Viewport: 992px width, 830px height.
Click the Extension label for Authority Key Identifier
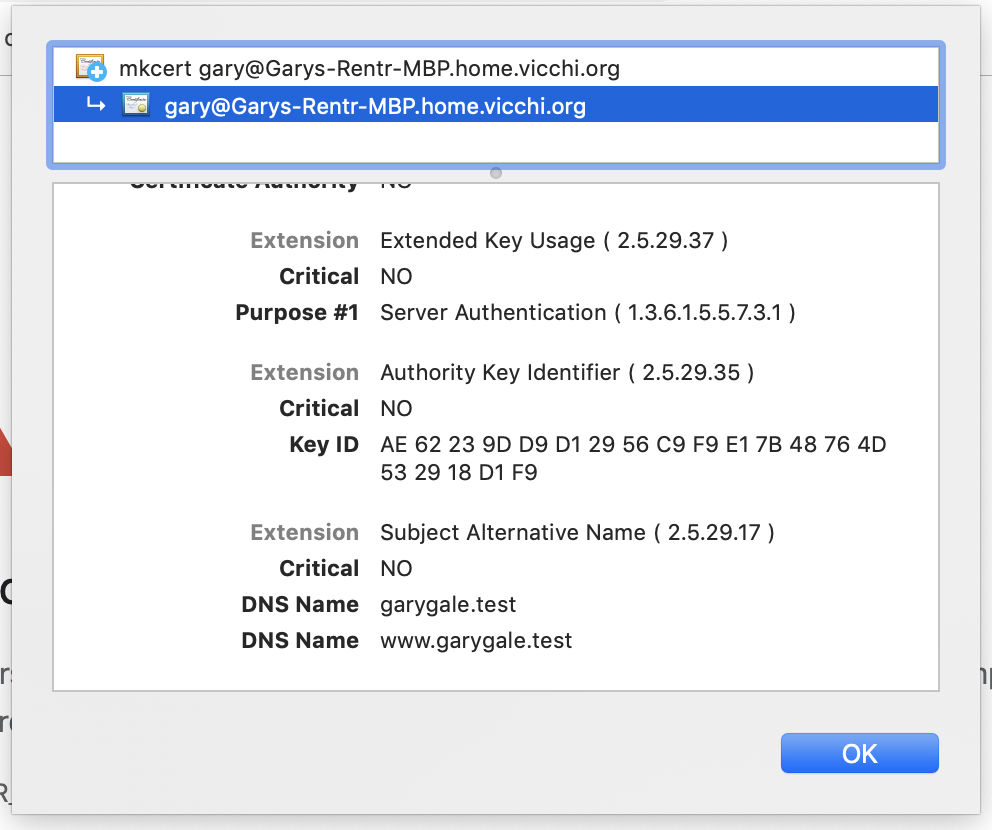coord(304,373)
